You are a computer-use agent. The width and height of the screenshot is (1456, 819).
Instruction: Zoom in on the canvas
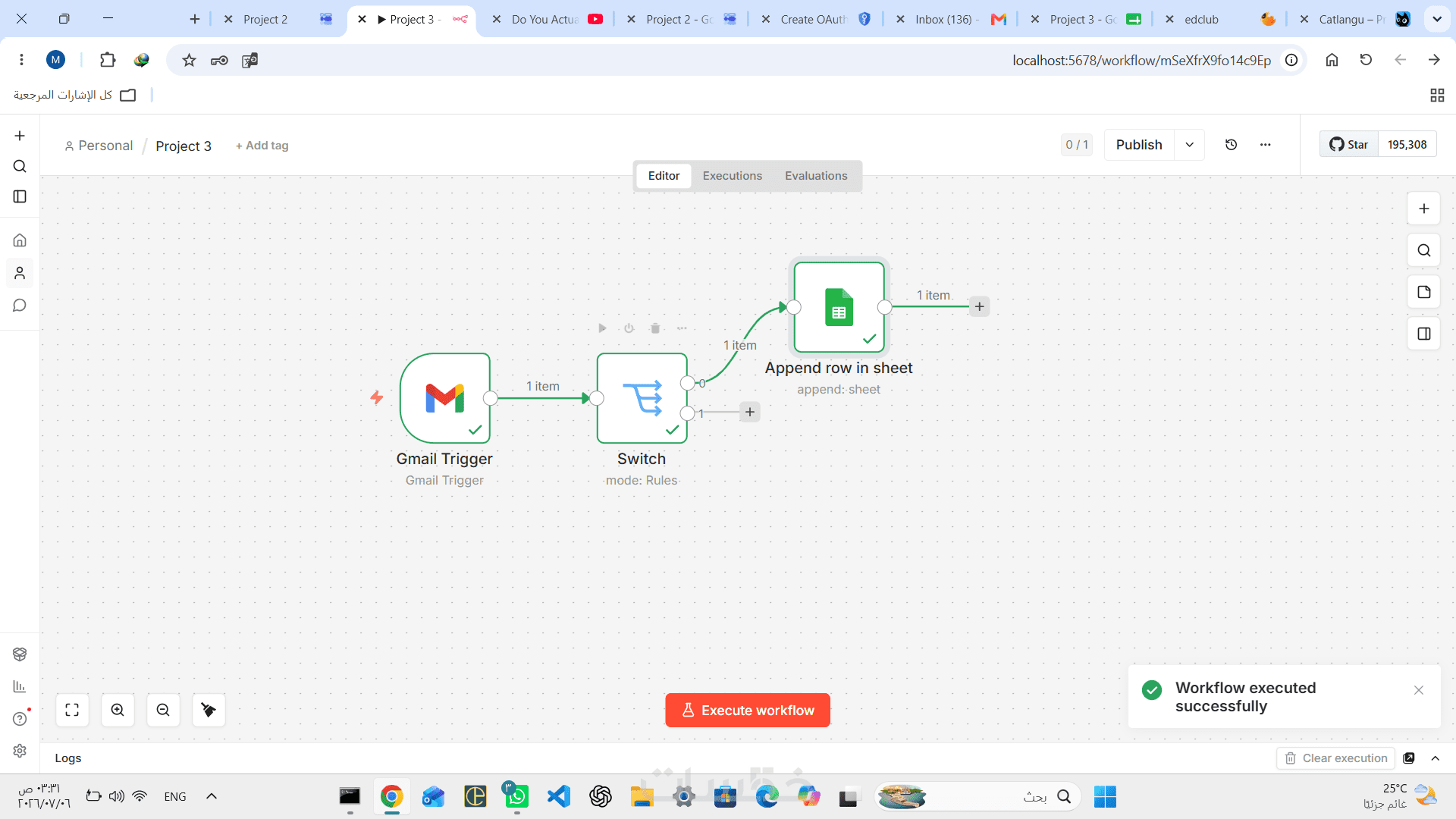(x=118, y=710)
